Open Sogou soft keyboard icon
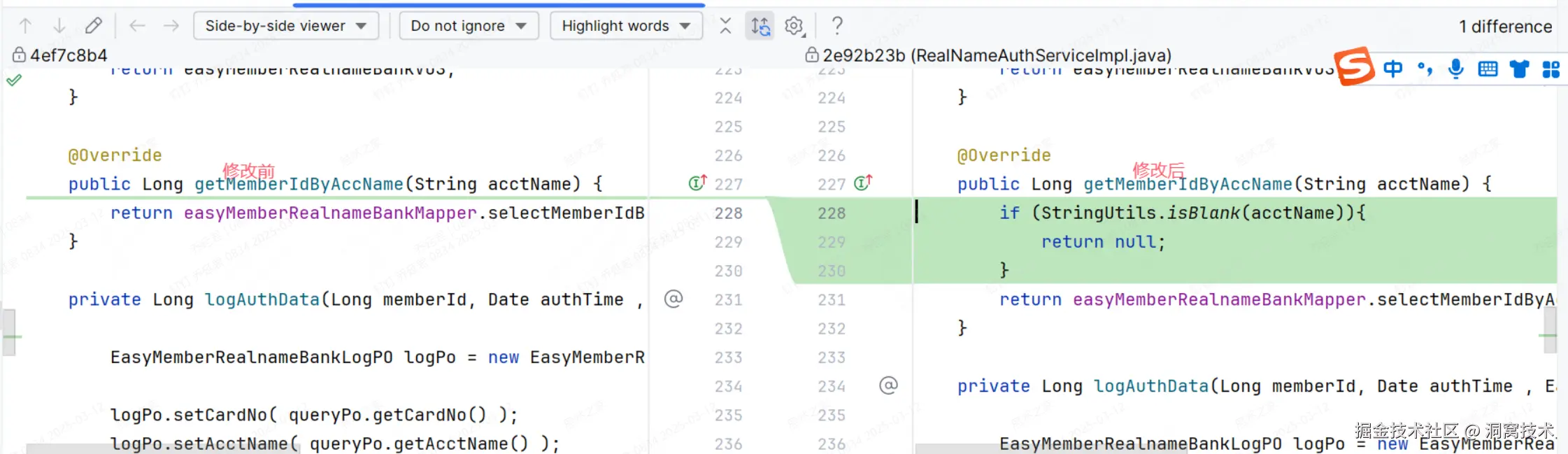Screen dimensions: 1568x454 [1488, 69]
